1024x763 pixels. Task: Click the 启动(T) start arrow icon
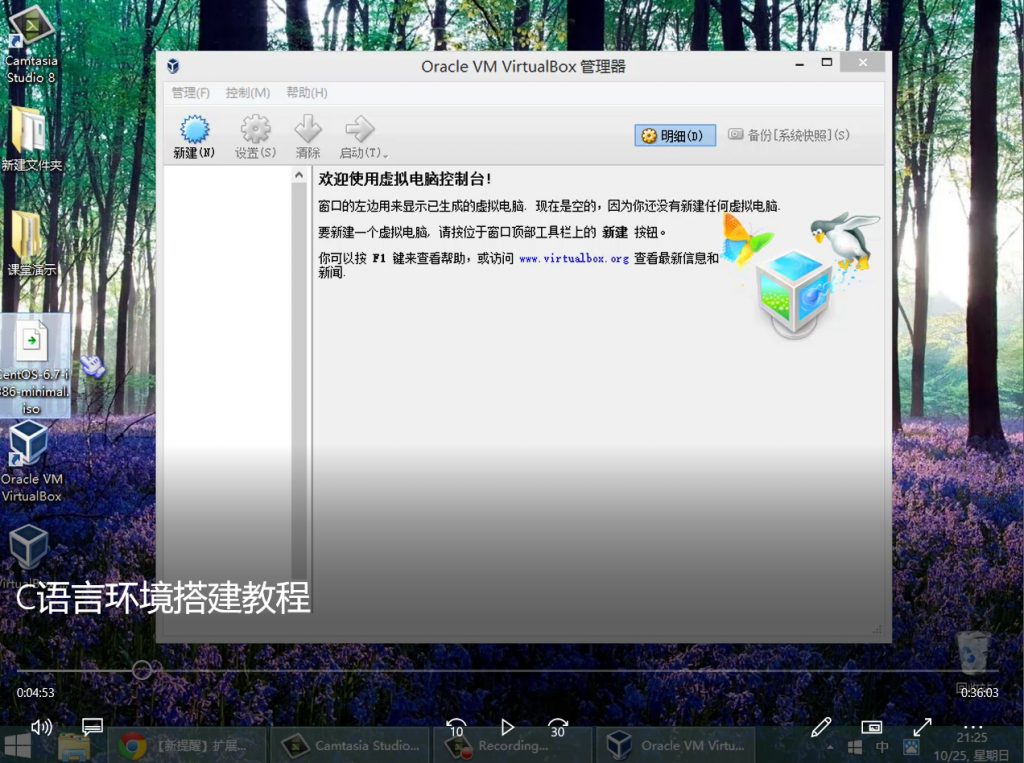click(x=359, y=136)
